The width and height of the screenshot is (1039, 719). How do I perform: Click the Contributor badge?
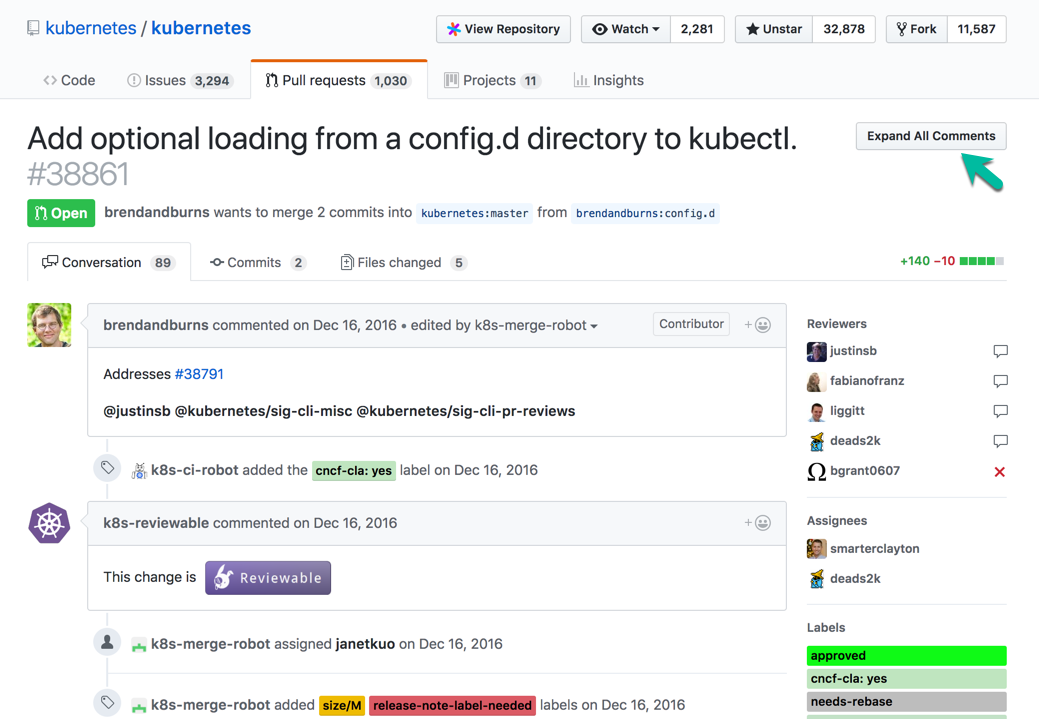691,324
